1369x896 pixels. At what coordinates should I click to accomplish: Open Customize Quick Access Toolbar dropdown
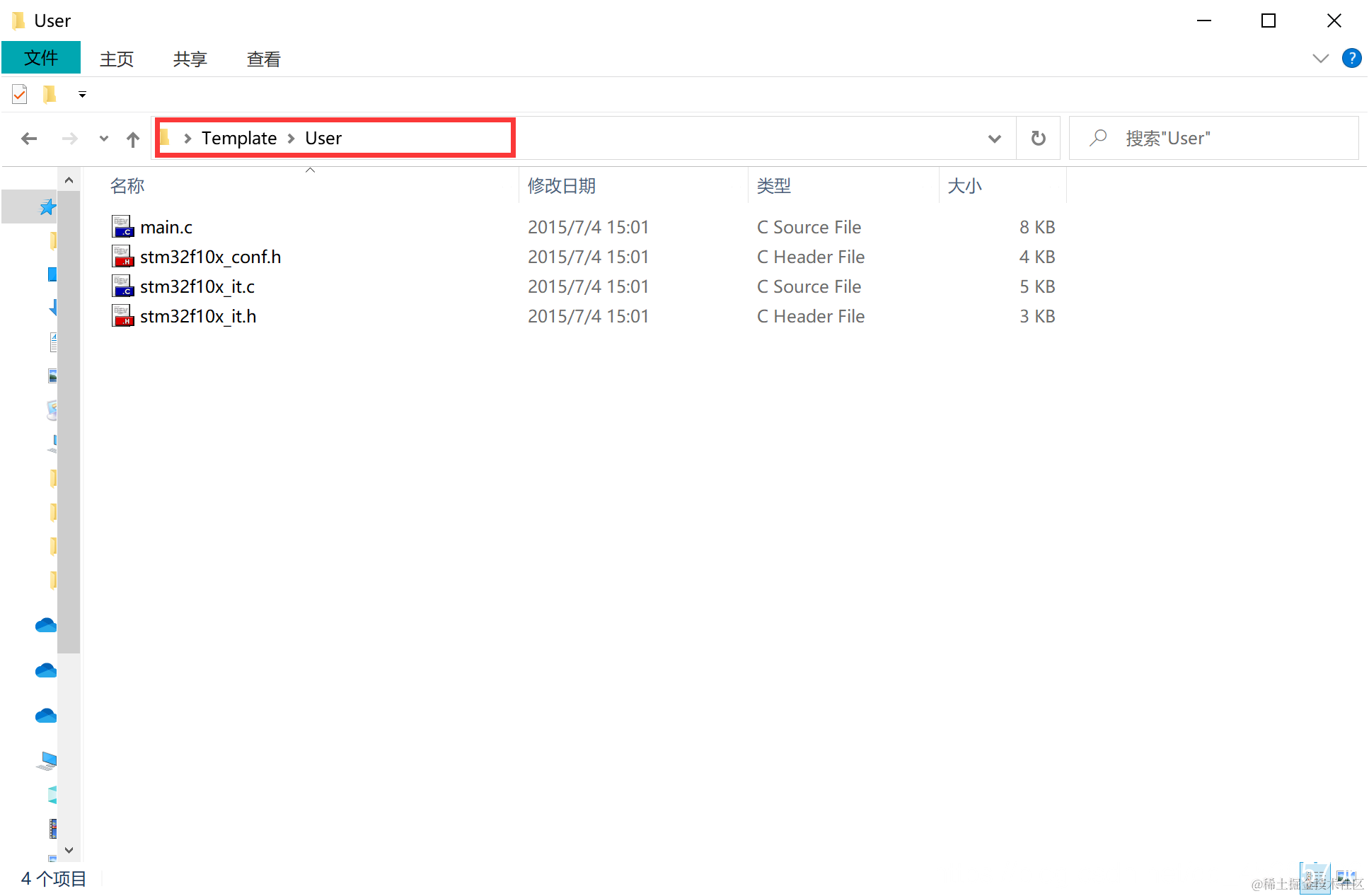point(82,94)
